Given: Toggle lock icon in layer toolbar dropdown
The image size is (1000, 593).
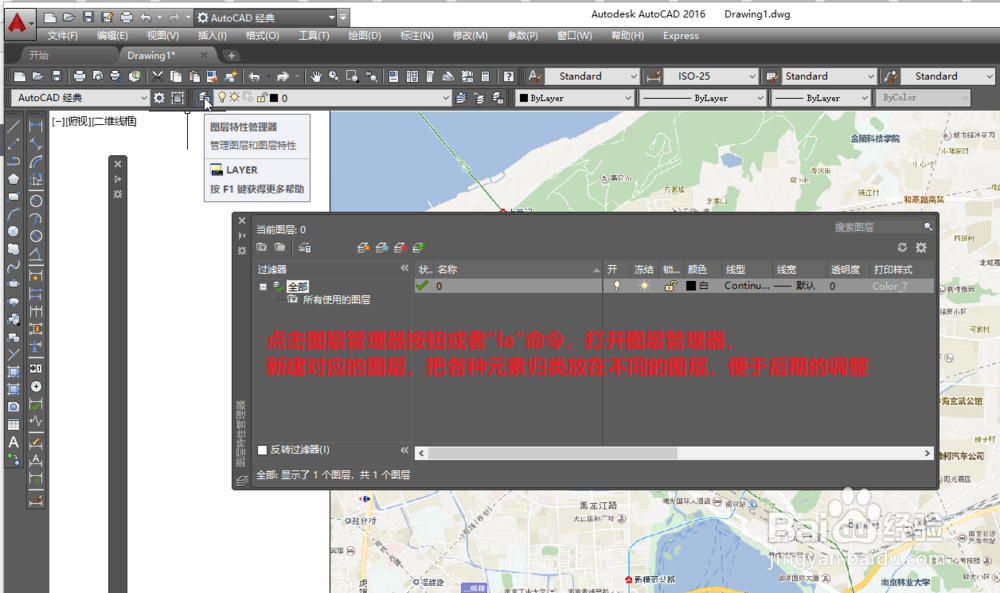Looking at the screenshot, I should (261, 98).
